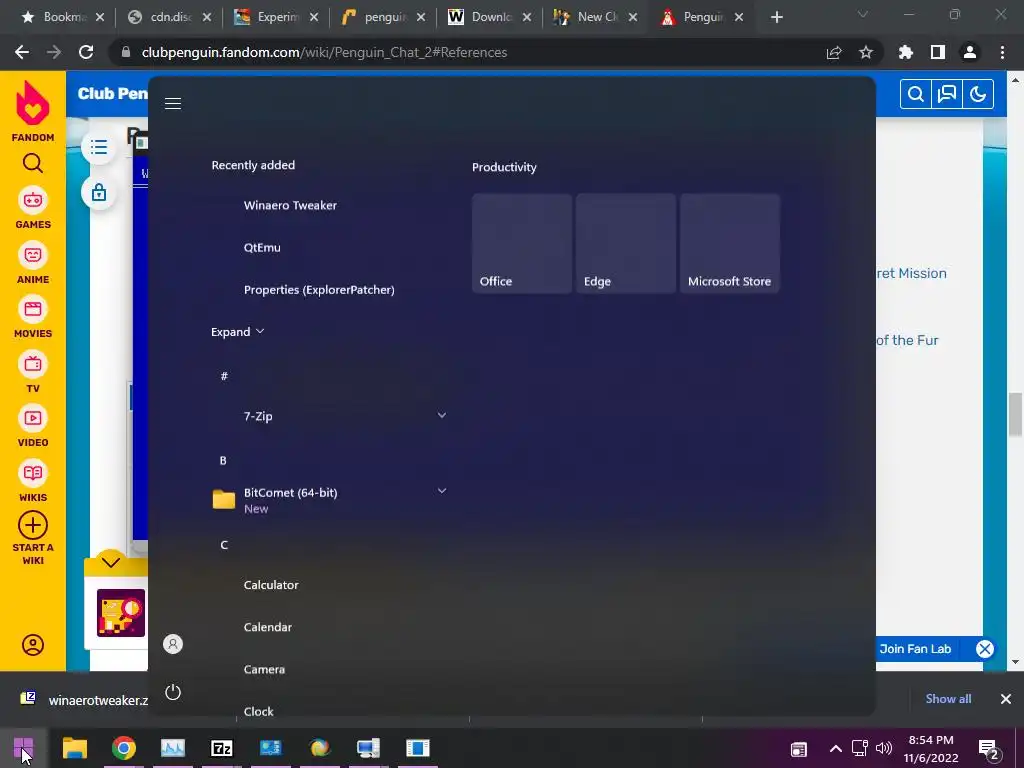This screenshot has height=768, width=1024.
Task: Switch to the Bookmarks browser tab
Action: (62, 17)
